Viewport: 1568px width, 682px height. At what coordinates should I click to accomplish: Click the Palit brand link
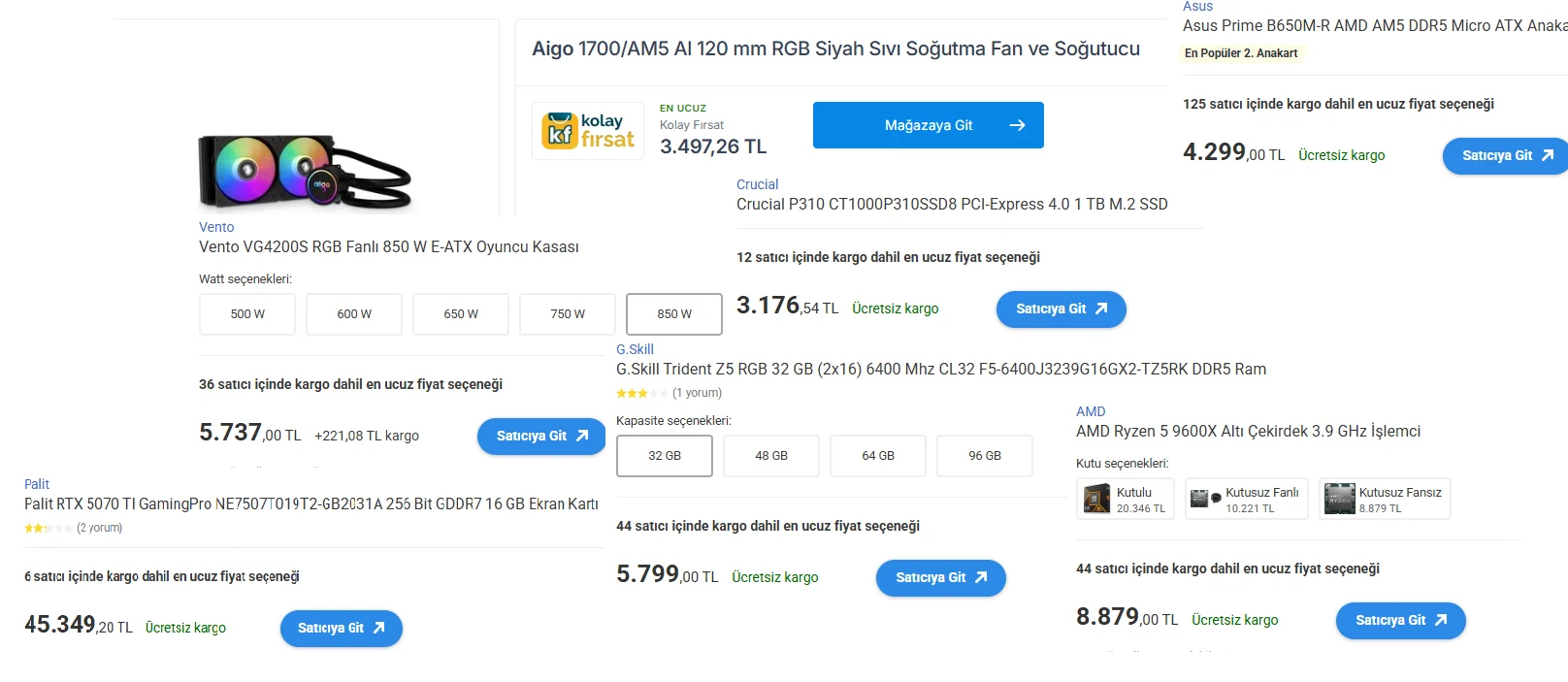click(x=37, y=484)
